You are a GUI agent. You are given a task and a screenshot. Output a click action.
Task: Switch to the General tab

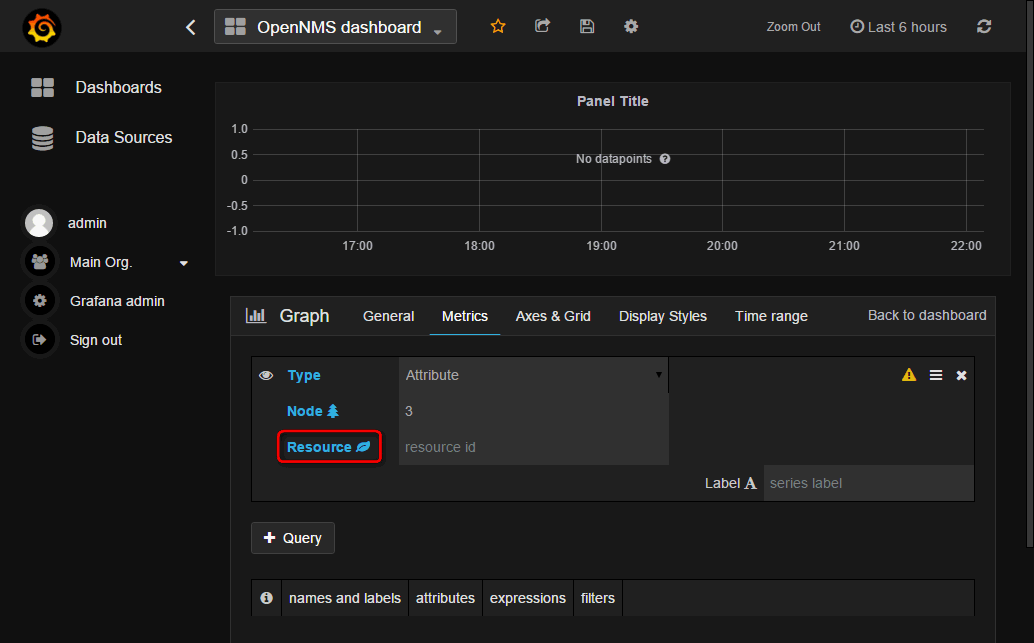click(388, 316)
